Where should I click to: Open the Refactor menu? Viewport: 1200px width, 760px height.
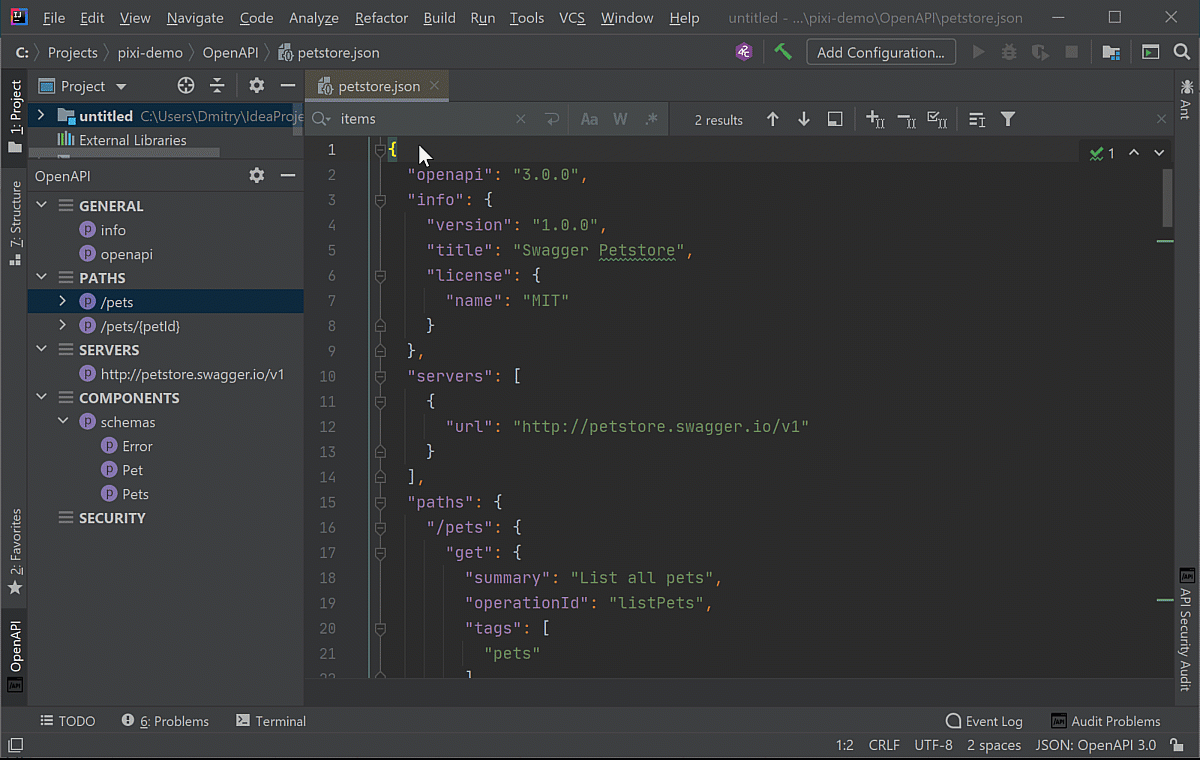tap(381, 18)
